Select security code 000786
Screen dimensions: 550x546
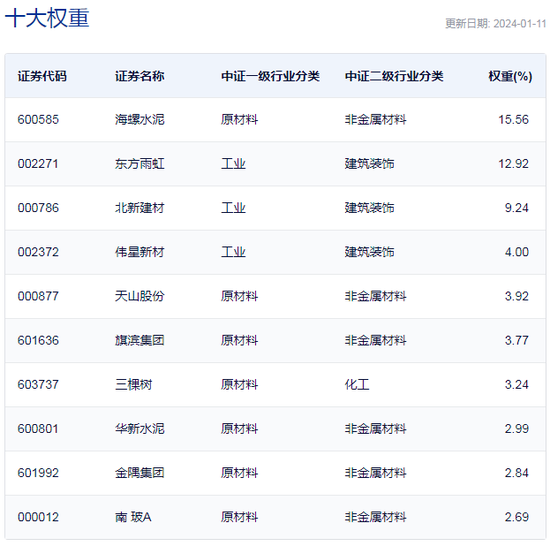(x=38, y=208)
